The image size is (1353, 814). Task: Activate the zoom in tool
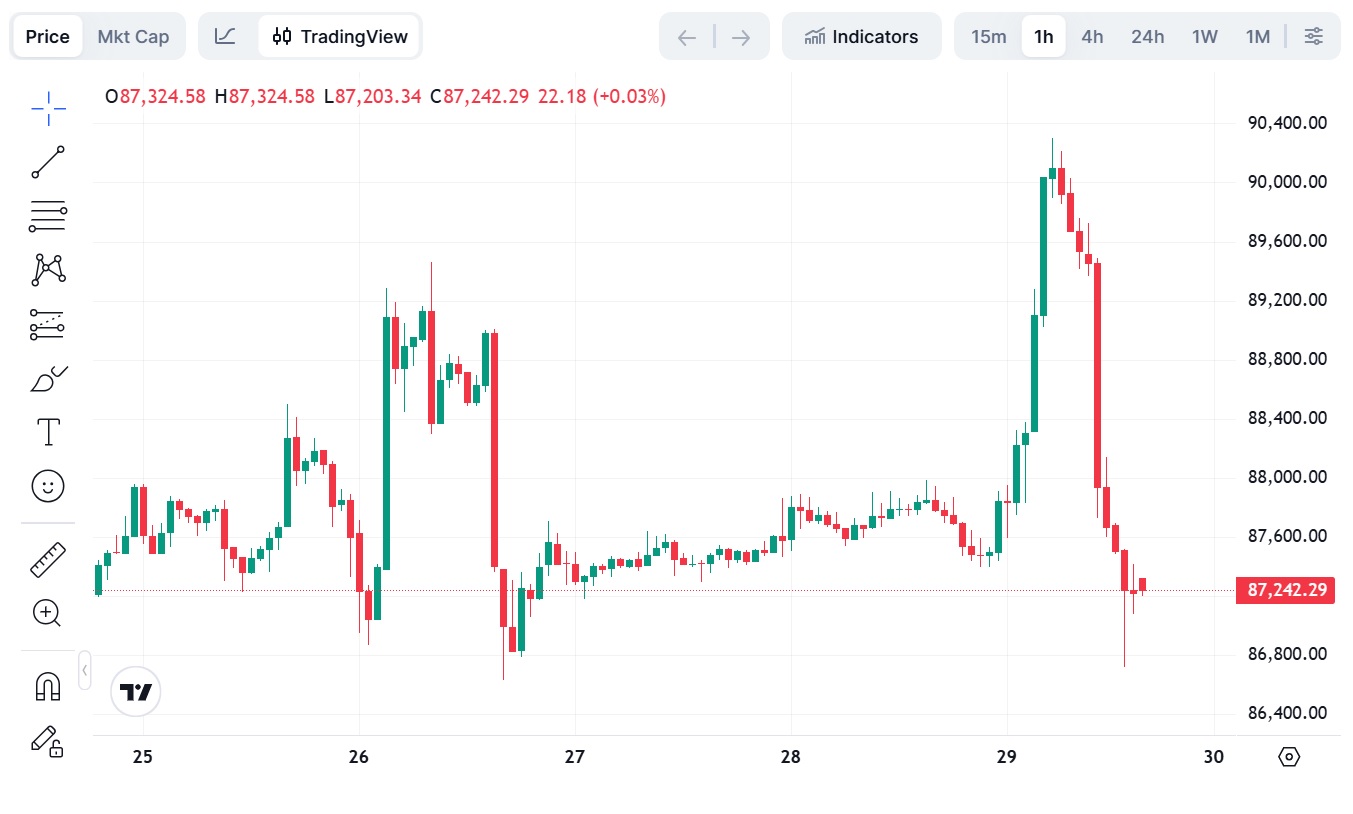pyautogui.click(x=47, y=613)
